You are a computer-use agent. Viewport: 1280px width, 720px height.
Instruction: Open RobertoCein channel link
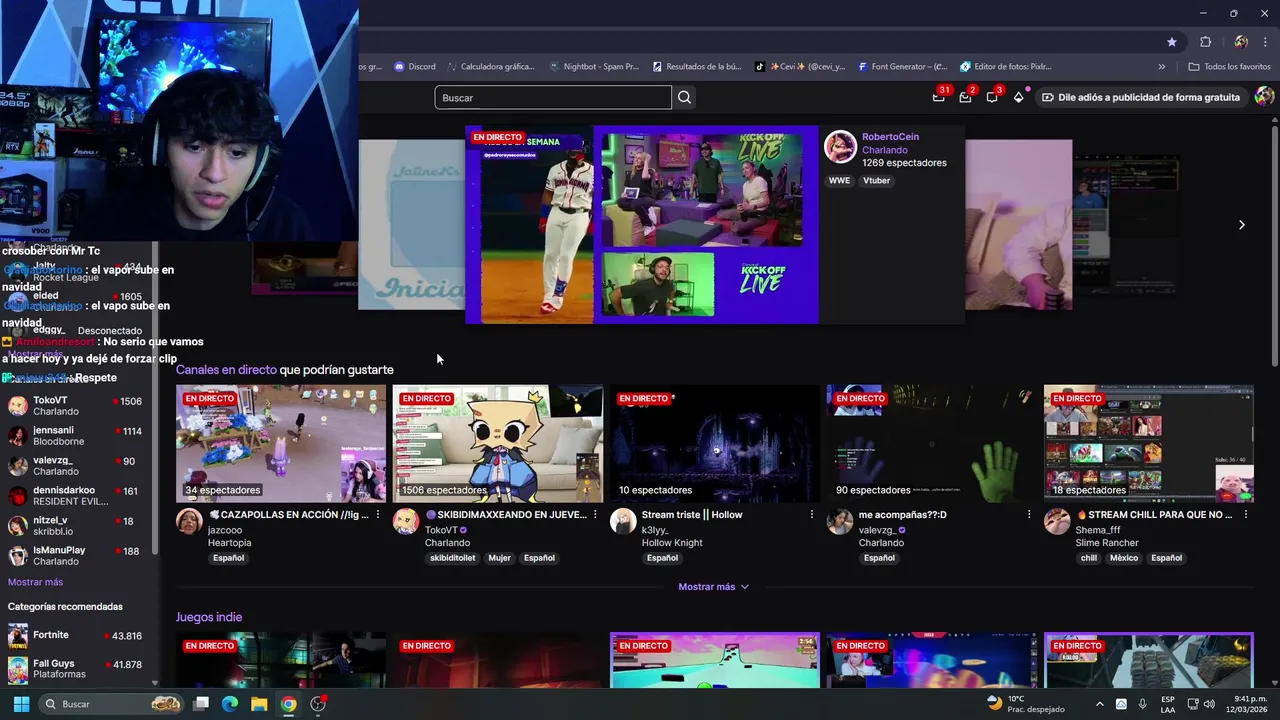tap(890, 137)
